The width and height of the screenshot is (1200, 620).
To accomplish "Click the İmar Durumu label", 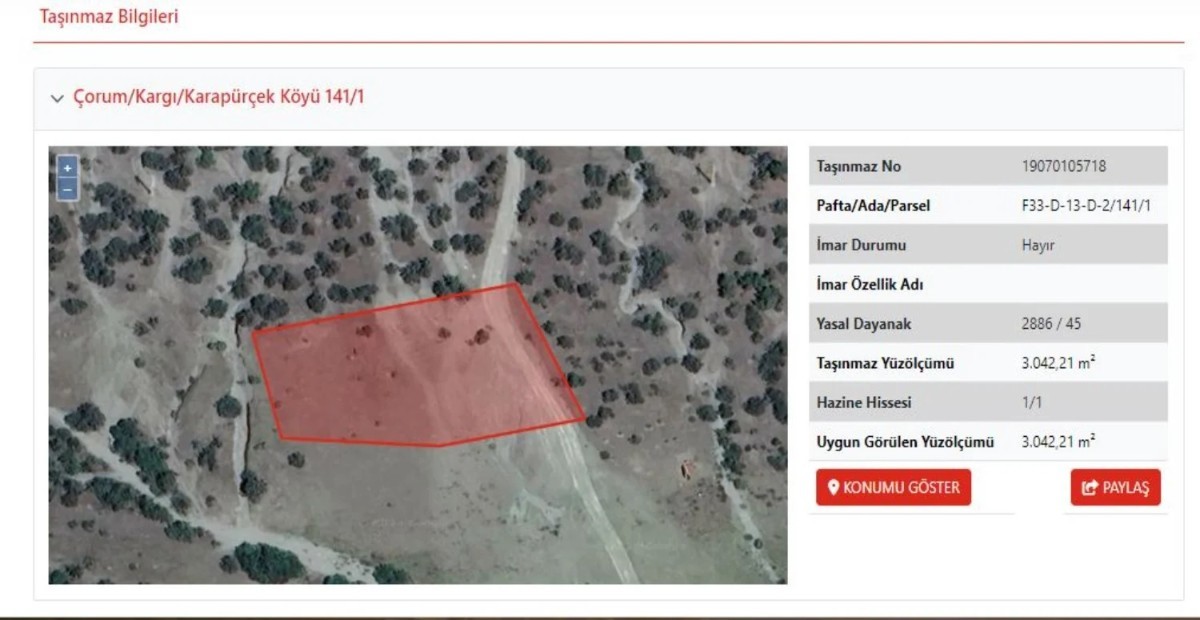I will click(861, 245).
